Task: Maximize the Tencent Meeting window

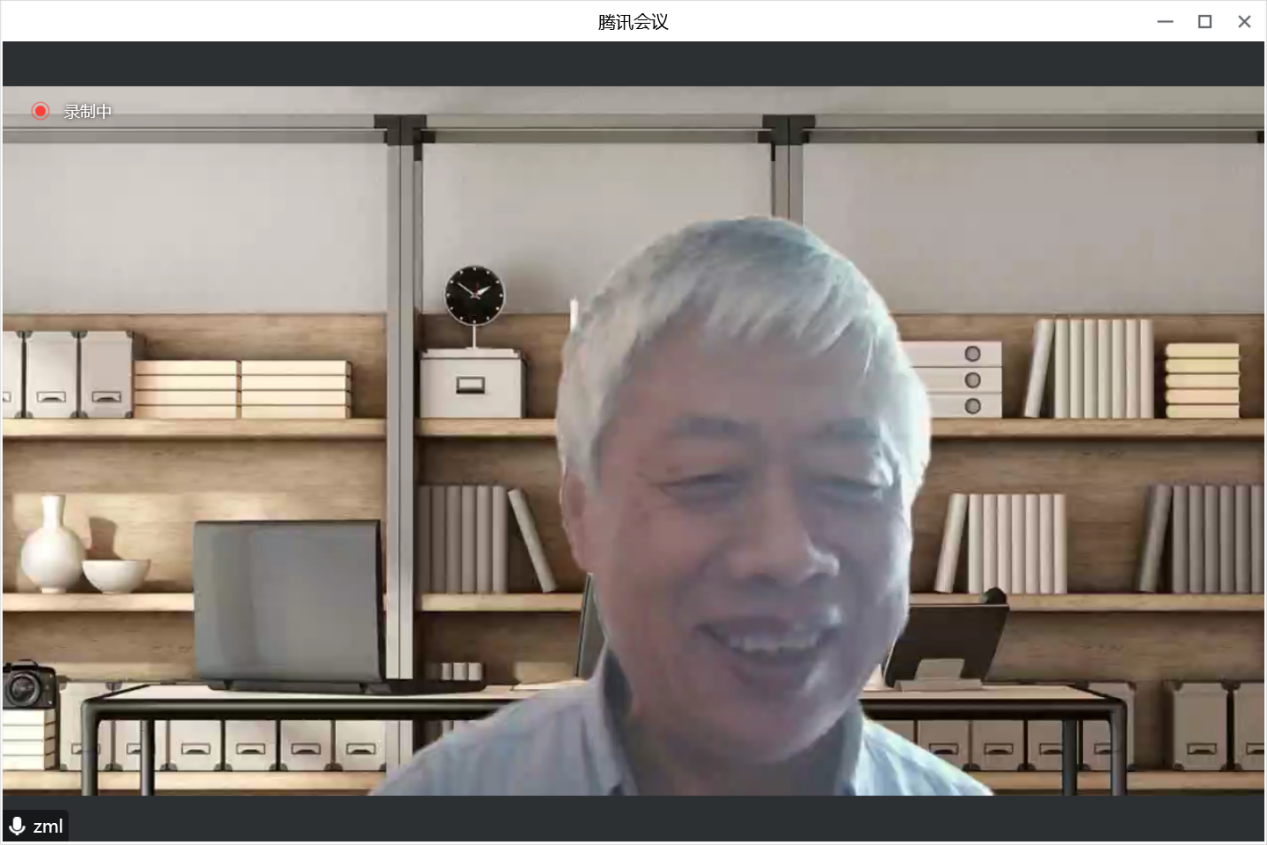Action: 1205,22
